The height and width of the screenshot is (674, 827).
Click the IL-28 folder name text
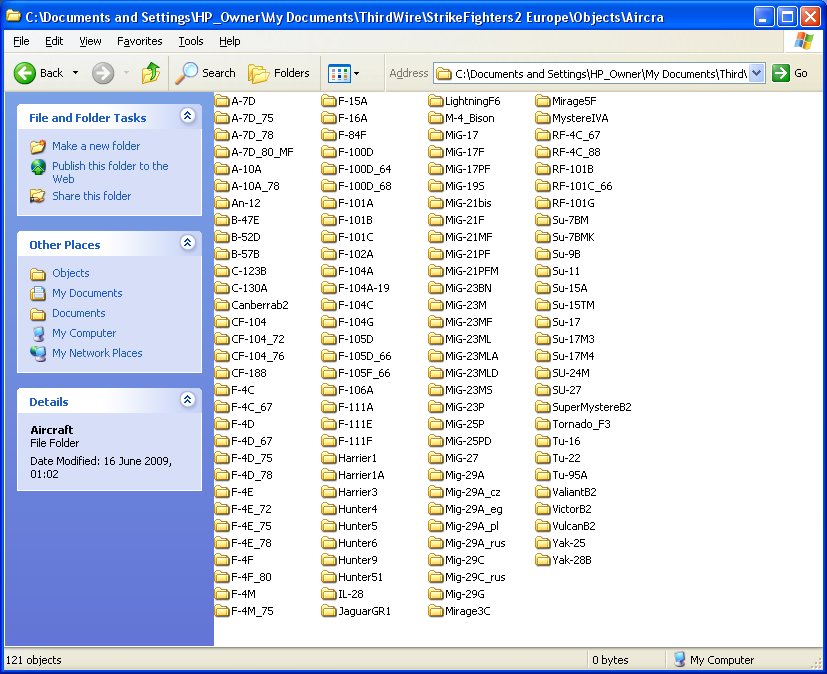(351, 594)
